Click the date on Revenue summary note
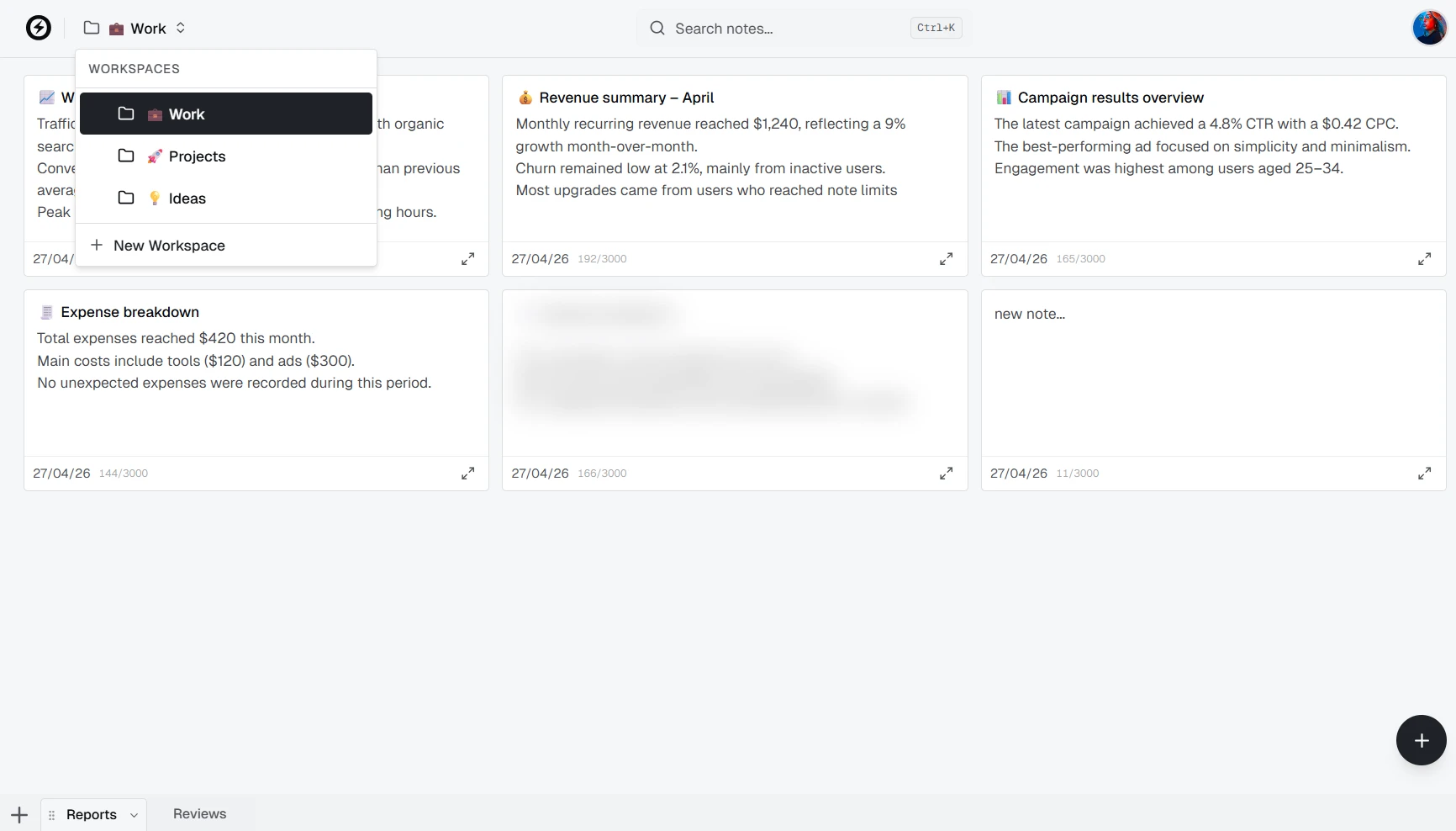Screen dimensions: 1456x831 click(540, 259)
